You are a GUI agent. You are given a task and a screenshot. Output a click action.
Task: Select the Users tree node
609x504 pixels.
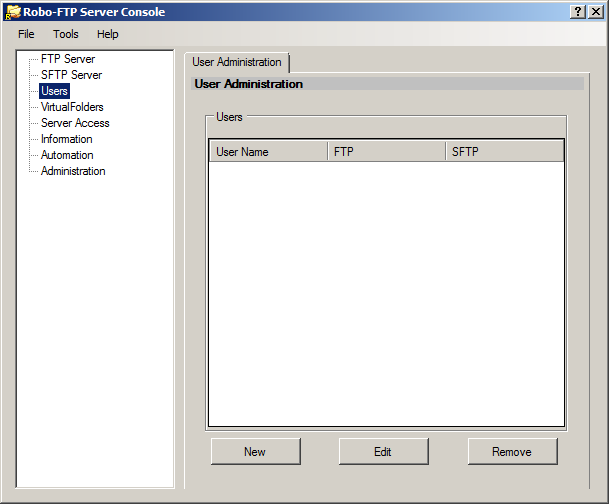tap(54, 91)
